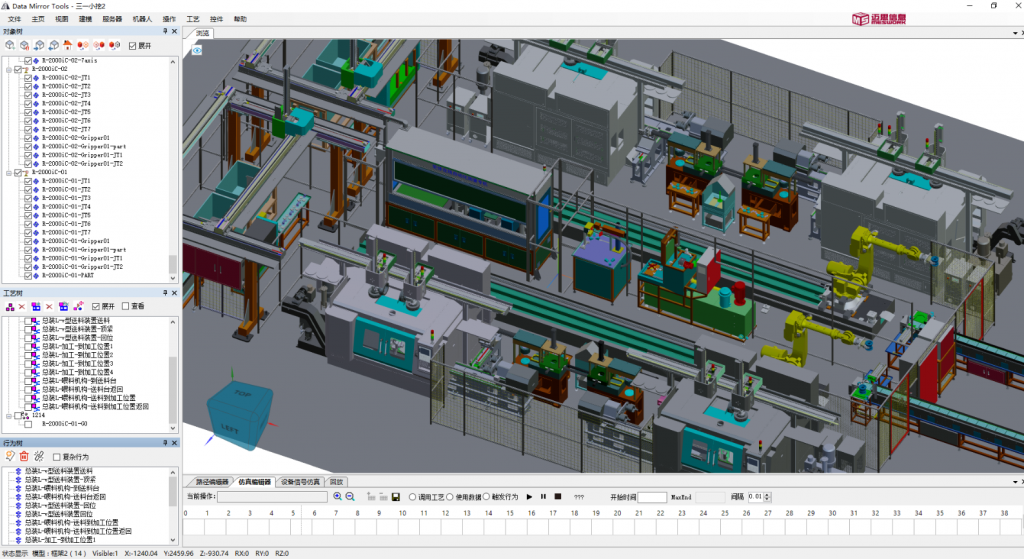
Task: Click the 工艺树 vertical scrollbar thumb
Action: click(173, 390)
